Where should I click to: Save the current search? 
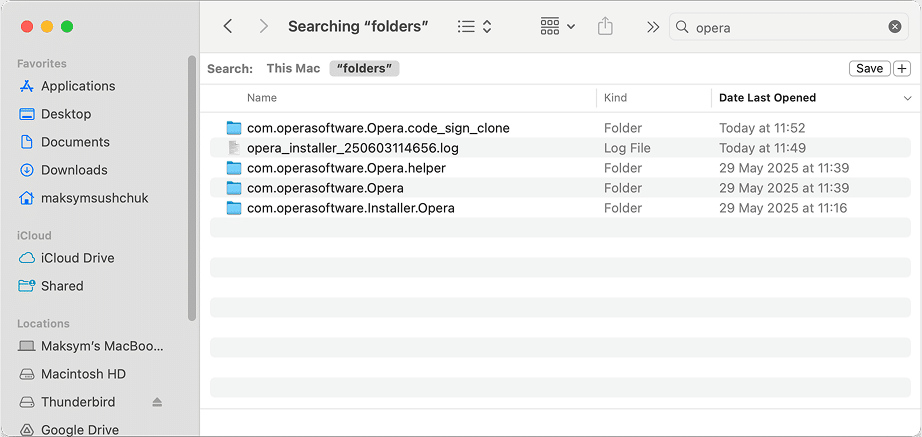(869, 69)
